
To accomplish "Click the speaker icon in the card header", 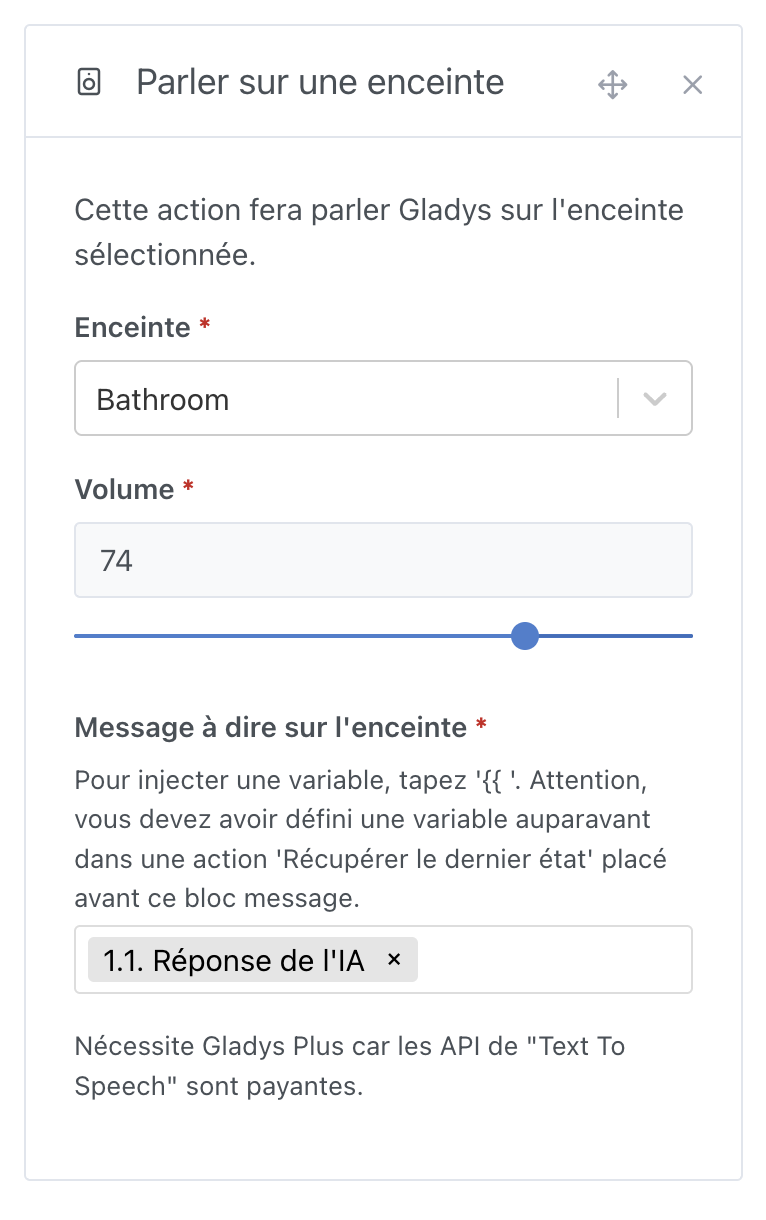I will pyautogui.click(x=89, y=82).
